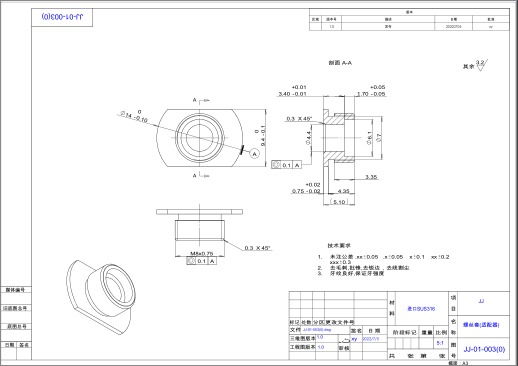
Task: Select the top view flange outline
Action: click(200, 138)
